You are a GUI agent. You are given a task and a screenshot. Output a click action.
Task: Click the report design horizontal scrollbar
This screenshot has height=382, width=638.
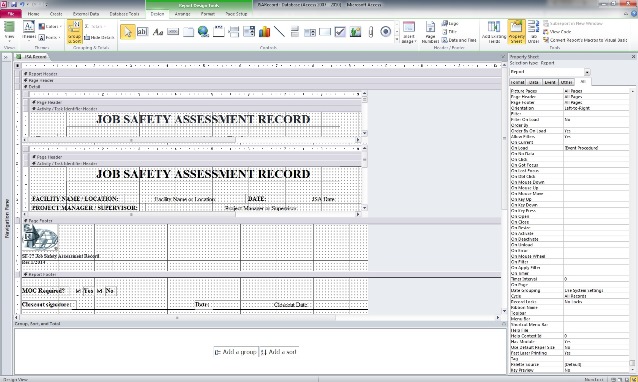(257, 317)
